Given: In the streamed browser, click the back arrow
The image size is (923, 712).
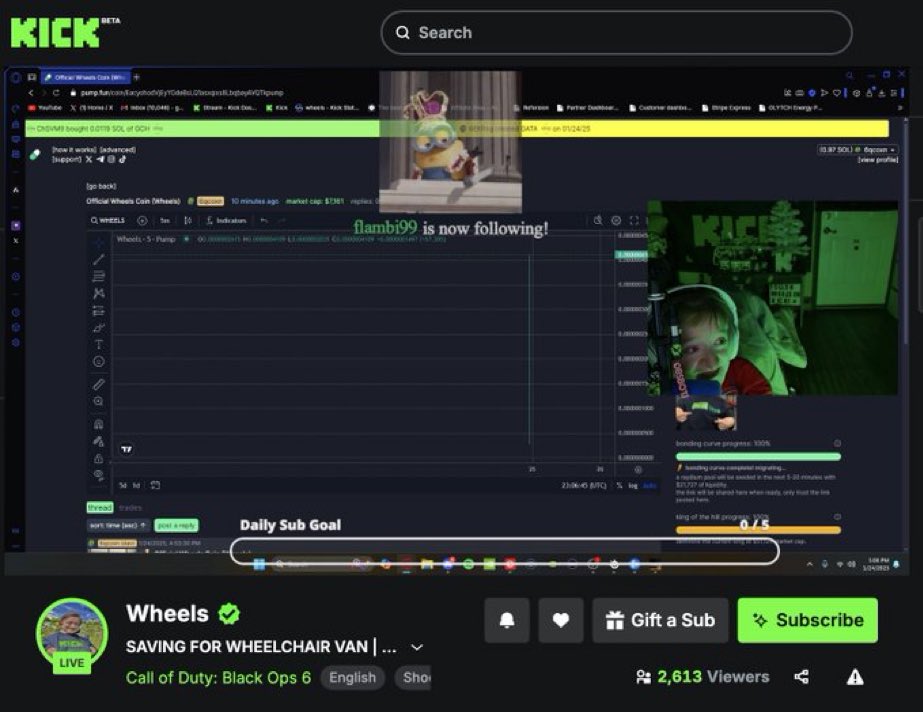Looking at the screenshot, I should [31, 93].
